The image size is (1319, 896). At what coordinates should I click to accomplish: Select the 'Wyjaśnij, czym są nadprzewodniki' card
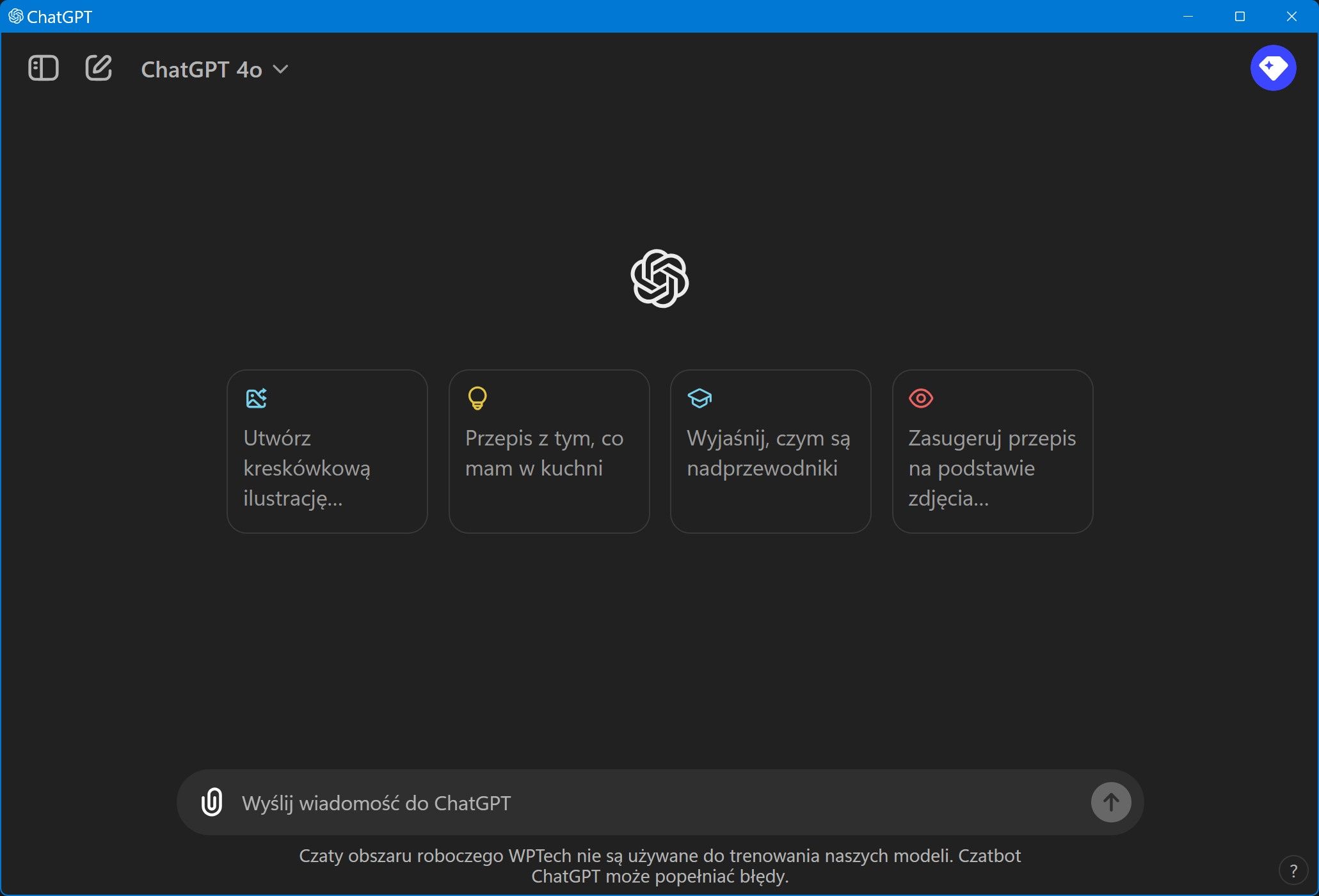point(771,451)
